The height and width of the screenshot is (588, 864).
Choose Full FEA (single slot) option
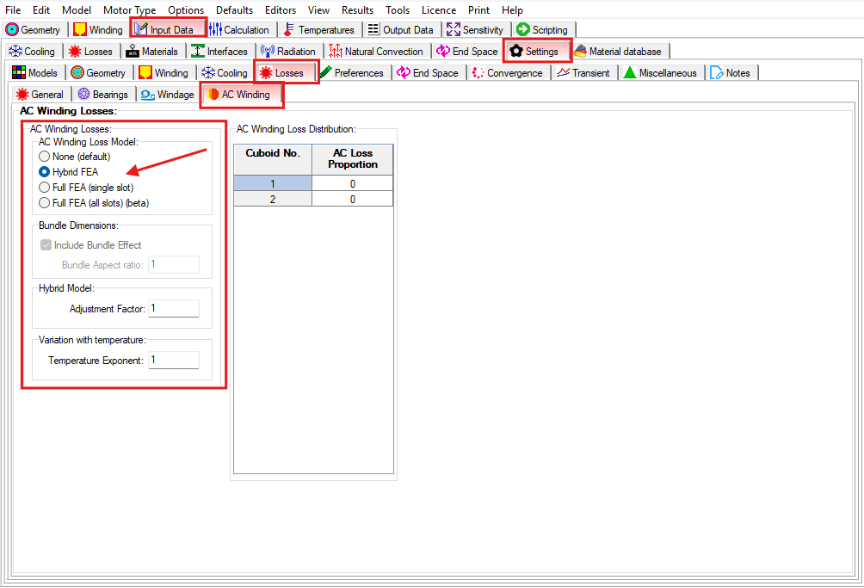pos(44,187)
